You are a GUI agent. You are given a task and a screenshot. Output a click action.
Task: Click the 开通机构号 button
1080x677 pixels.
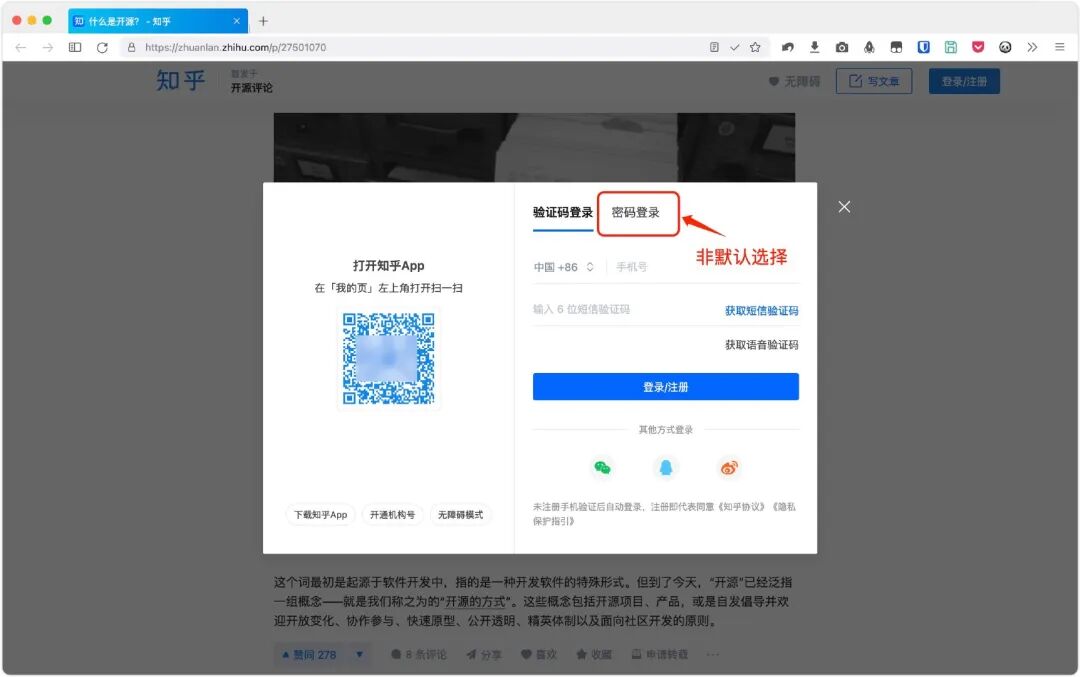[x=393, y=515]
